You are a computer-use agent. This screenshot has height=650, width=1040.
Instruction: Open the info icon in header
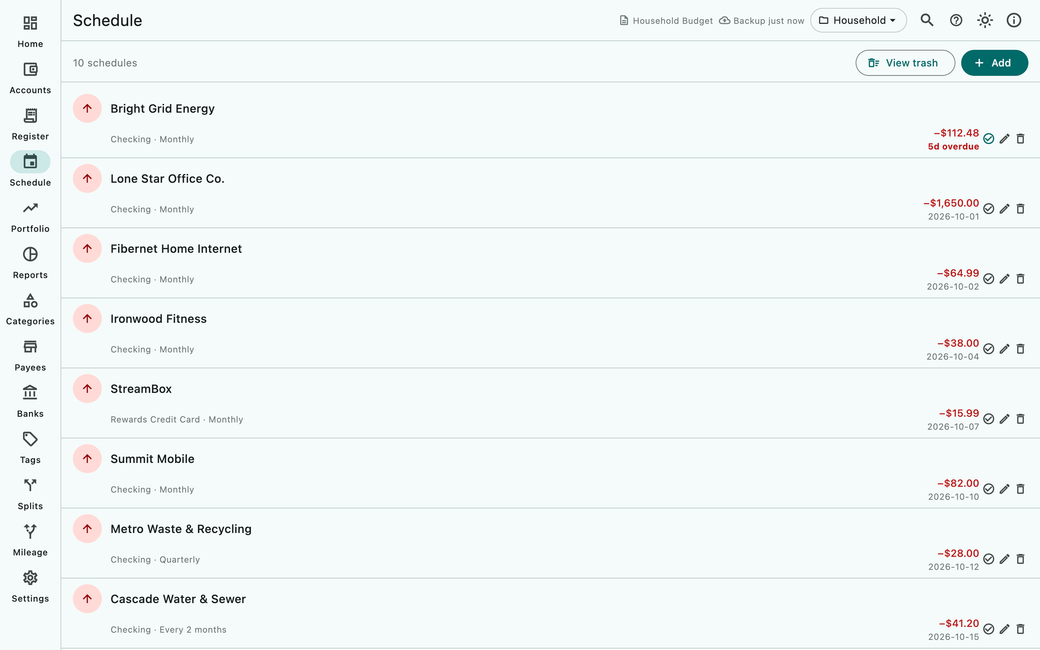[1013, 21]
